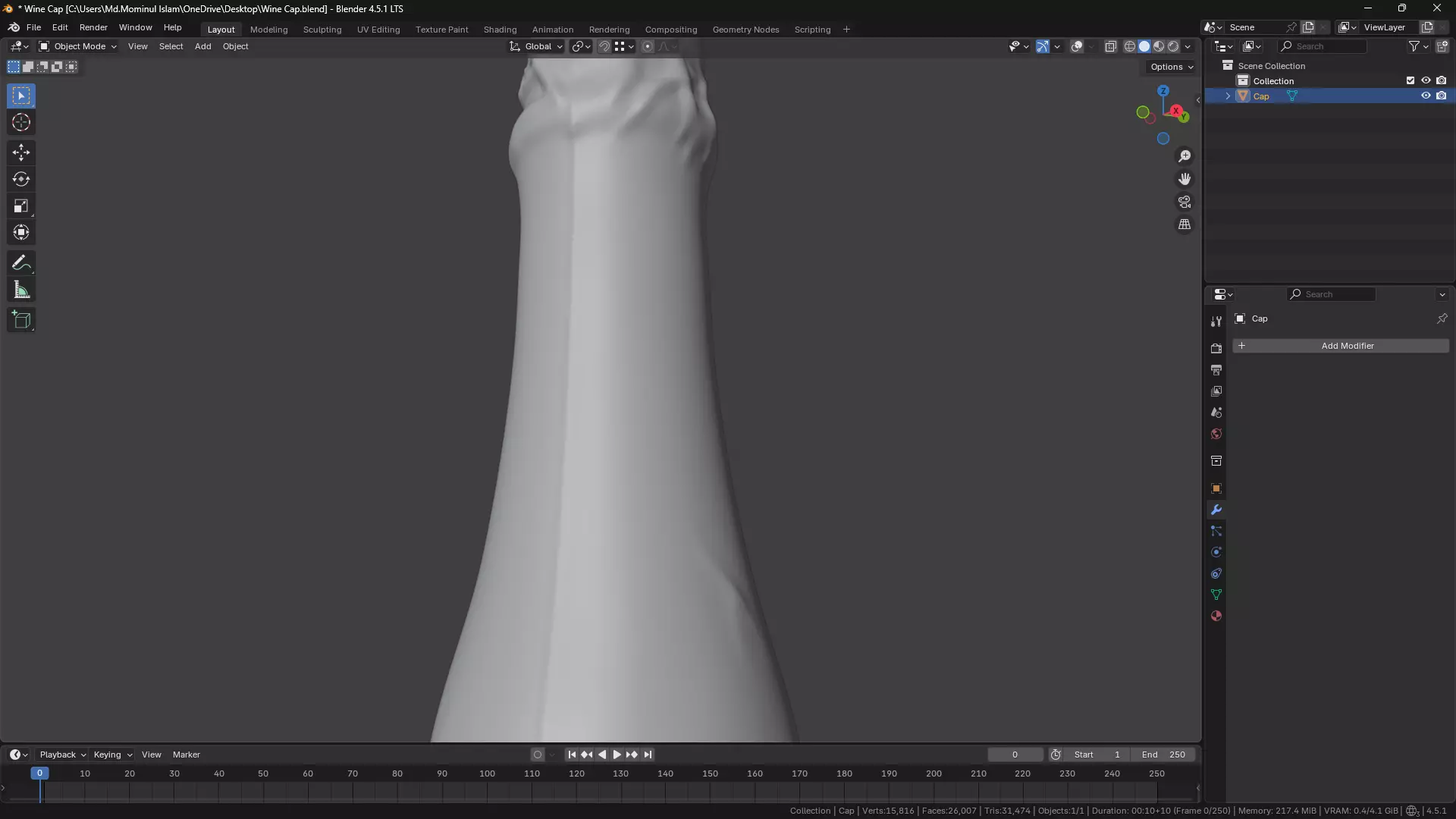The width and height of the screenshot is (1456, 819).
Task: Play the animation forward
Action: pyautogui.click(x=617, y=755)
